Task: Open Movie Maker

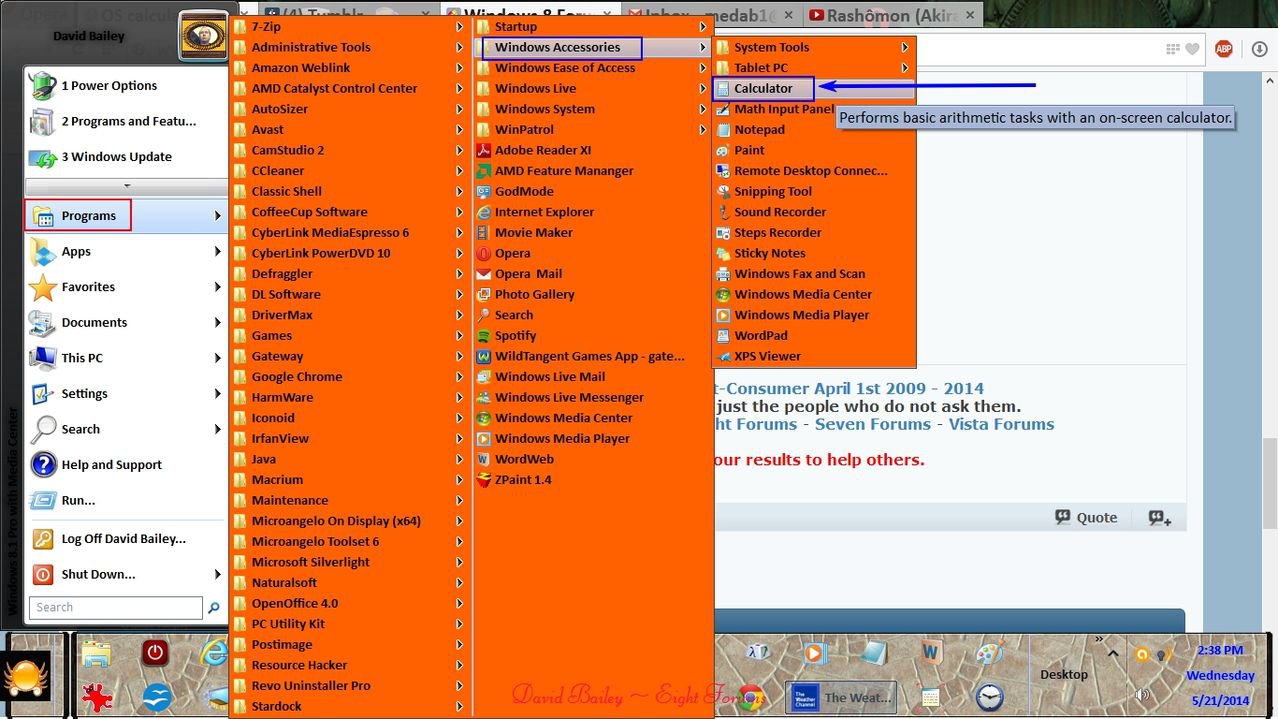Action: [x=533, y=233]
